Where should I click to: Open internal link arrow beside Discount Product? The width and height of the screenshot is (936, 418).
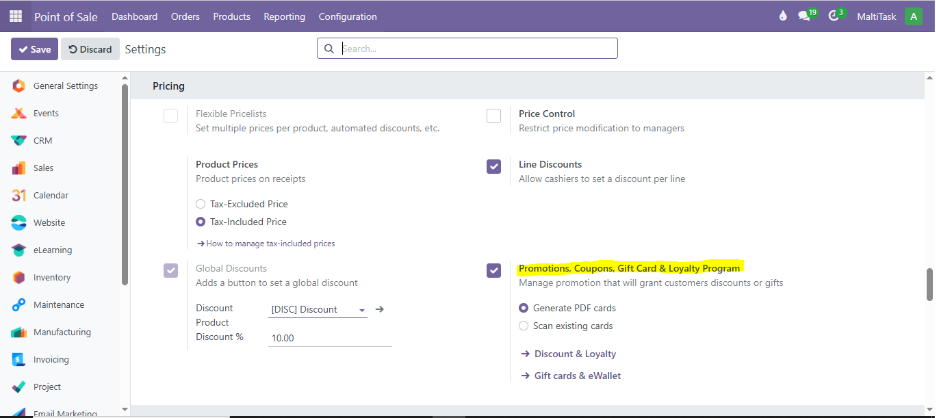(379, 310)
